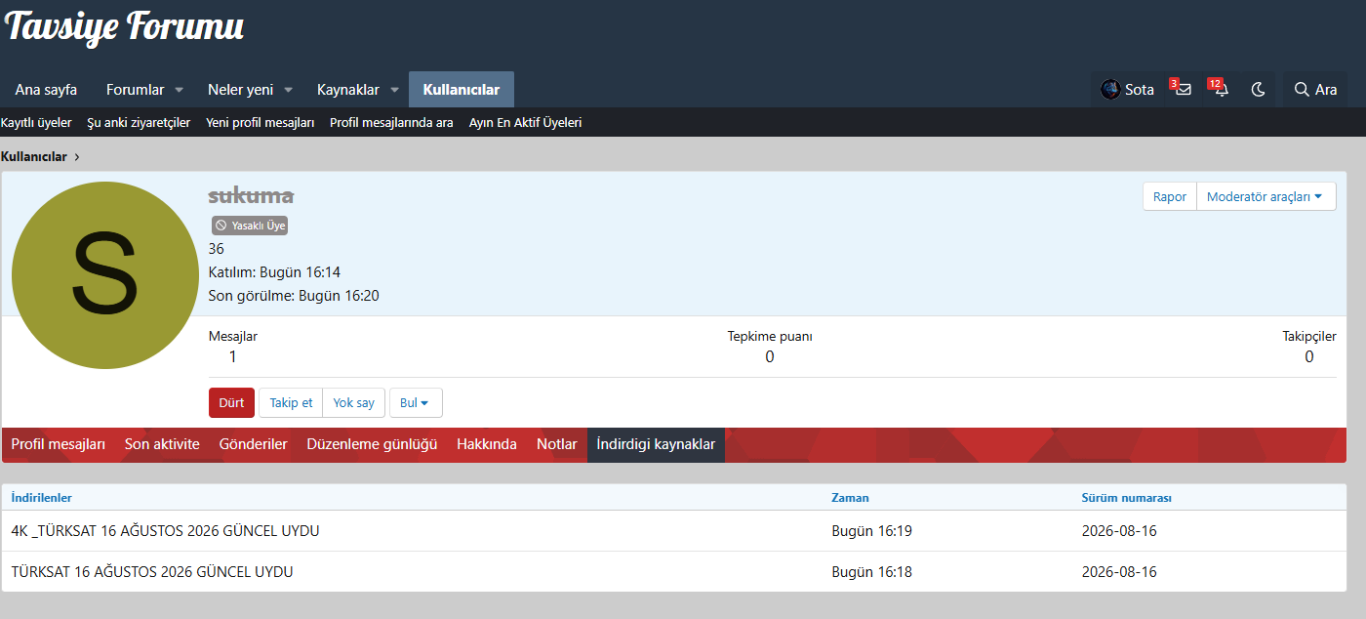Expand the Neler yeni dropdown arrow

288,89
